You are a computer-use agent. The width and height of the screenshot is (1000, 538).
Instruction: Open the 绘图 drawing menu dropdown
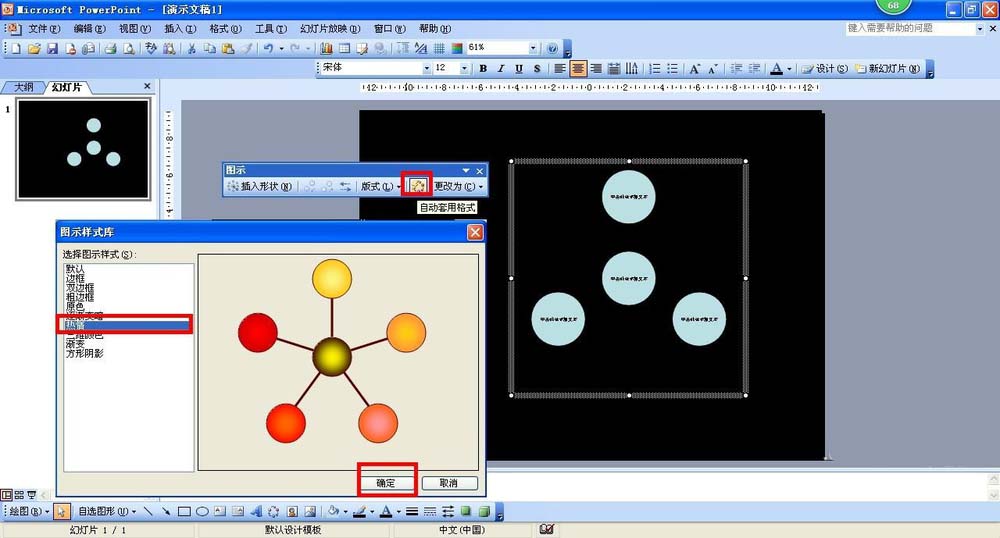point(29,511)
